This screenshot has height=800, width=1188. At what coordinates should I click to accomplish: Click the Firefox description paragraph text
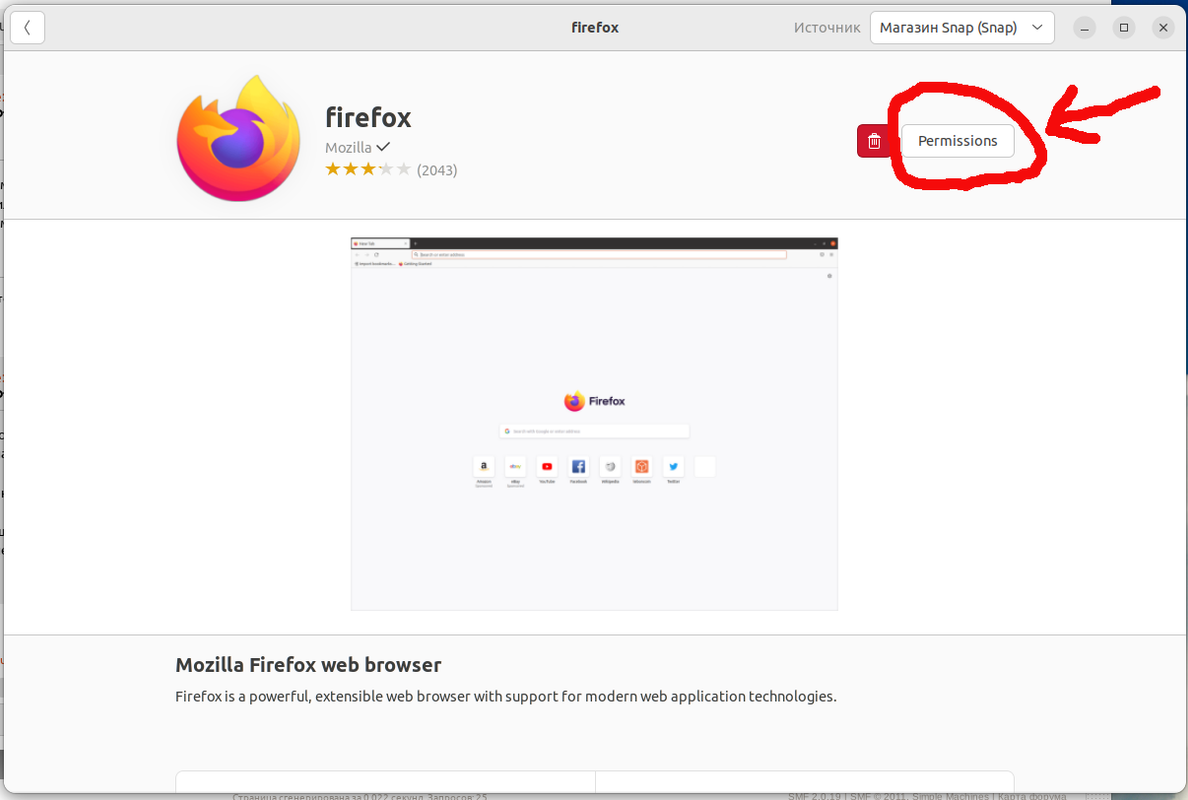click(x=506, y=696)
